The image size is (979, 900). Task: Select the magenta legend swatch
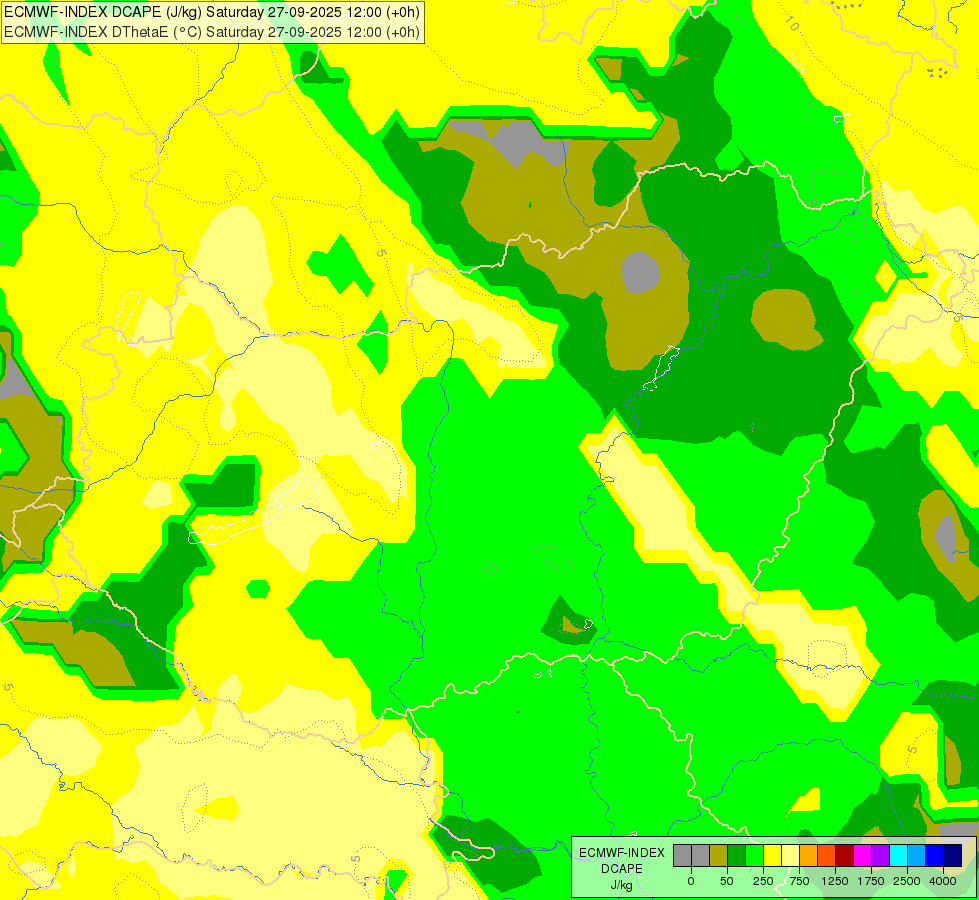tap(862, 856)
